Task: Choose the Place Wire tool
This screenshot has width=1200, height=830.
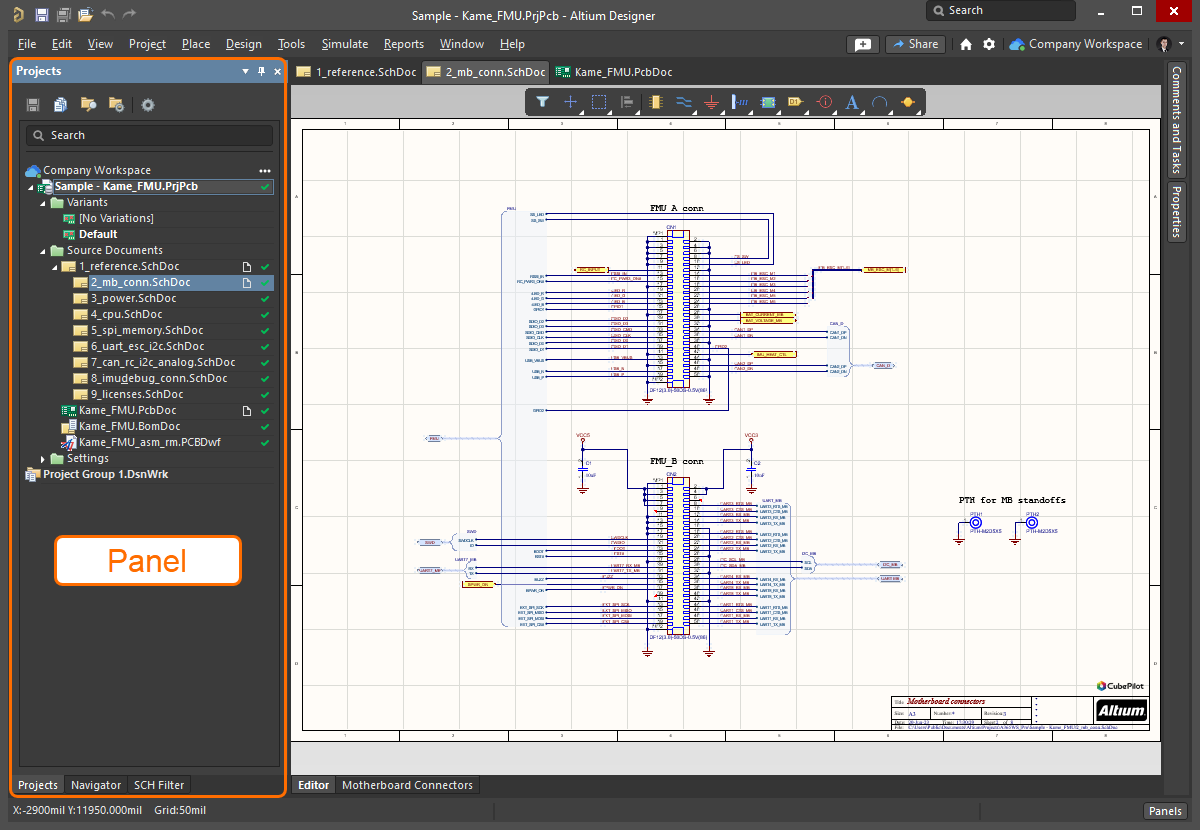Action: (x=684, y=102)
